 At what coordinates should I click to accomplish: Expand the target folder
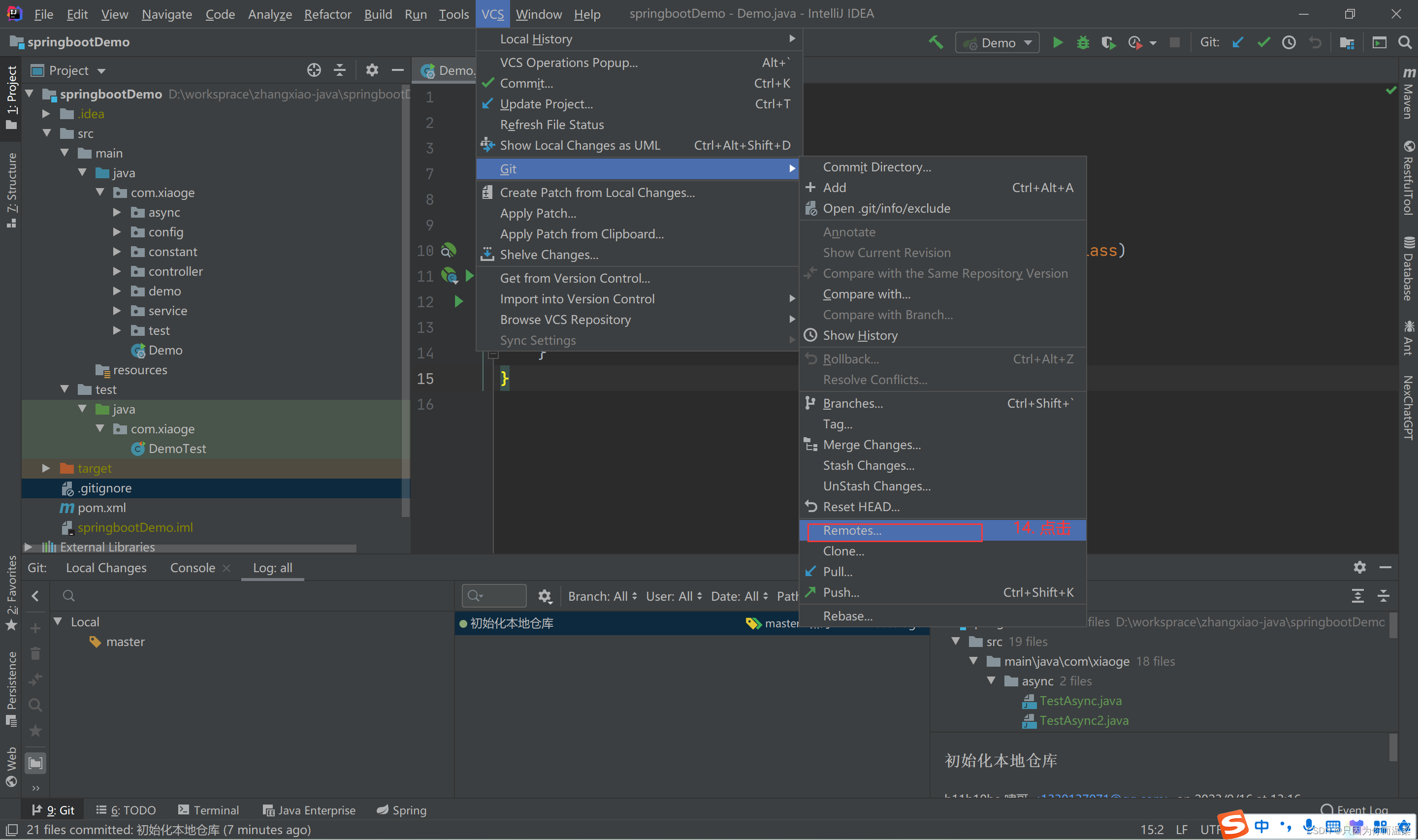point(46,468)
